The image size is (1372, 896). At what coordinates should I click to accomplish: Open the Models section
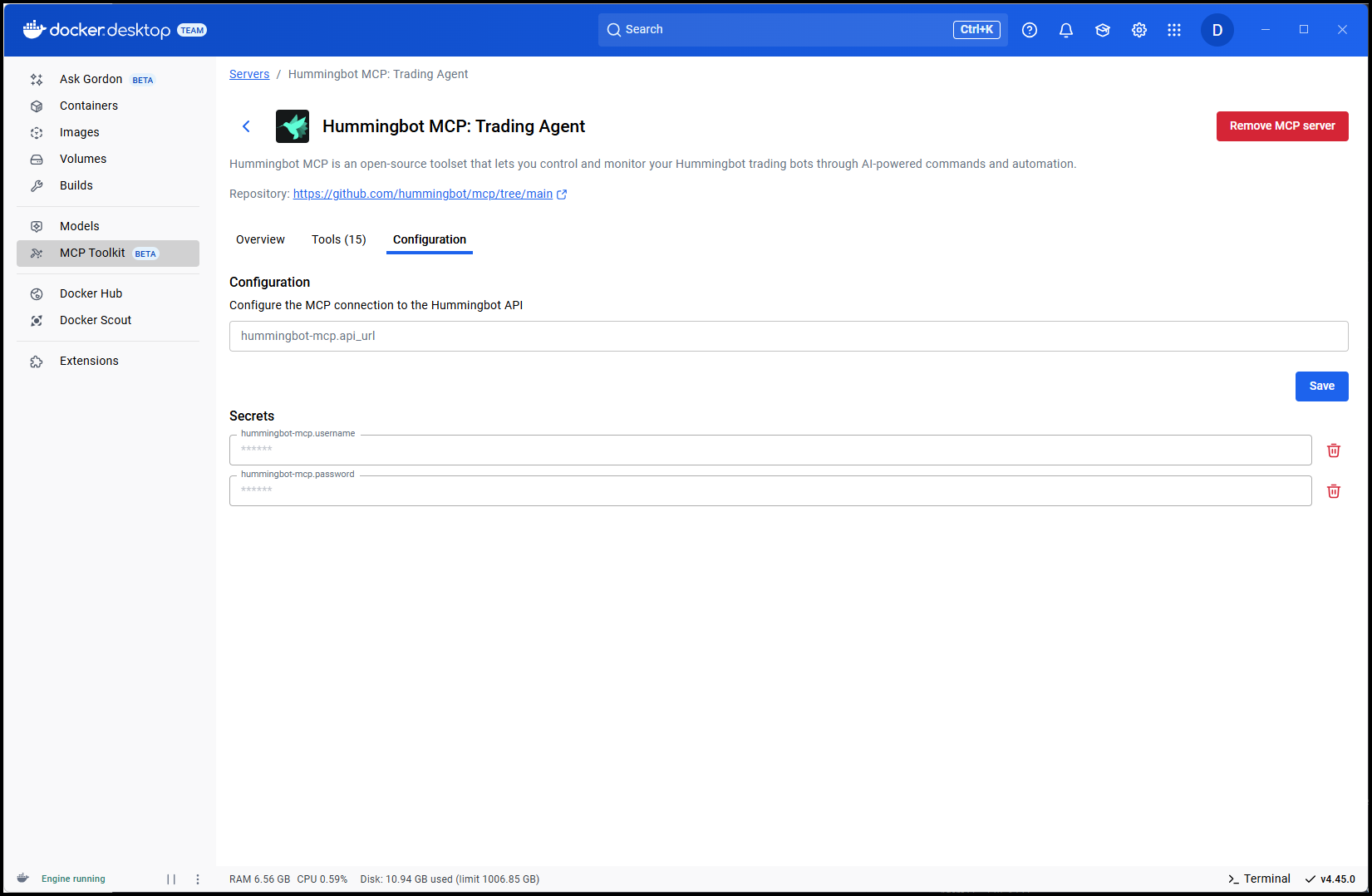79,225
